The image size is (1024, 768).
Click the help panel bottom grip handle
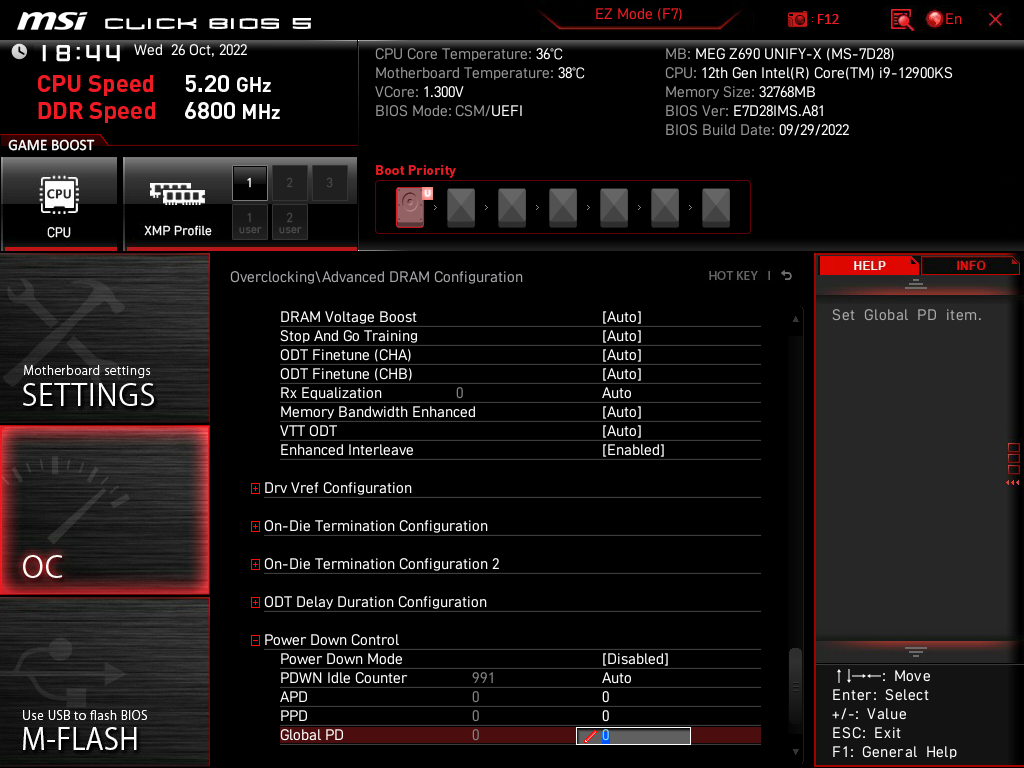tap(916, 651)
